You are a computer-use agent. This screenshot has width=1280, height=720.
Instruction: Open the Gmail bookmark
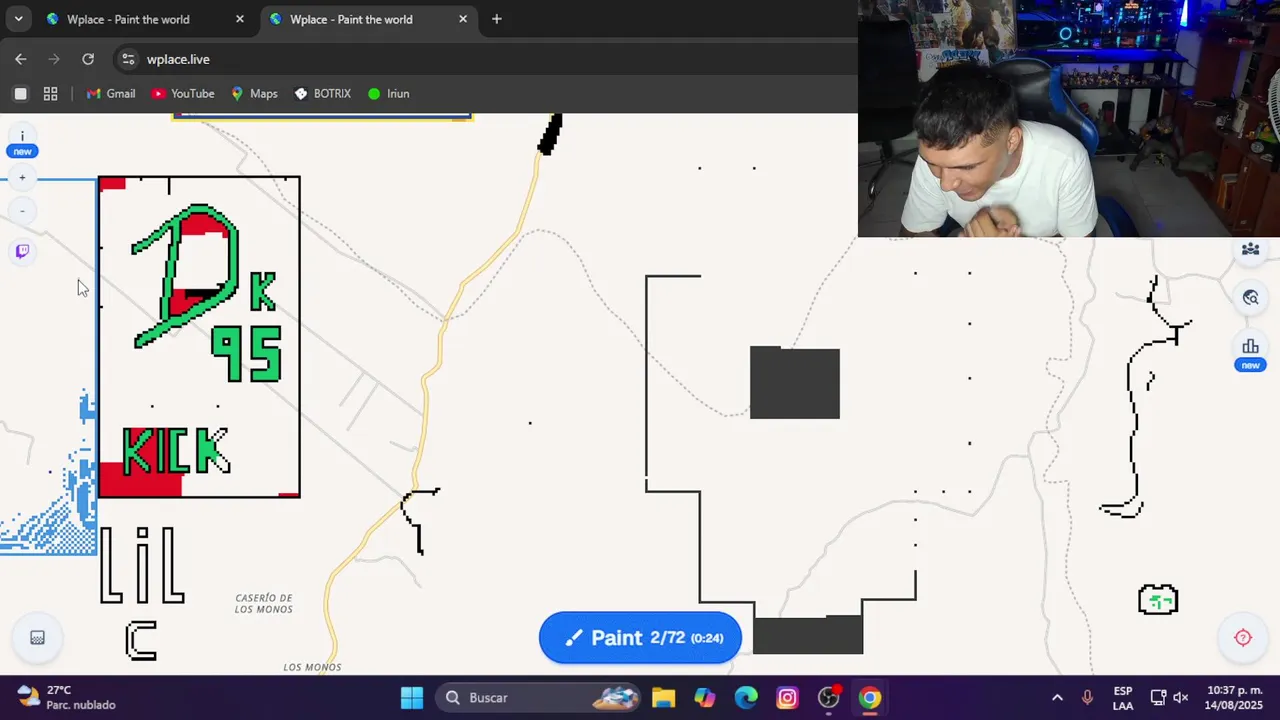click(110, 94)
